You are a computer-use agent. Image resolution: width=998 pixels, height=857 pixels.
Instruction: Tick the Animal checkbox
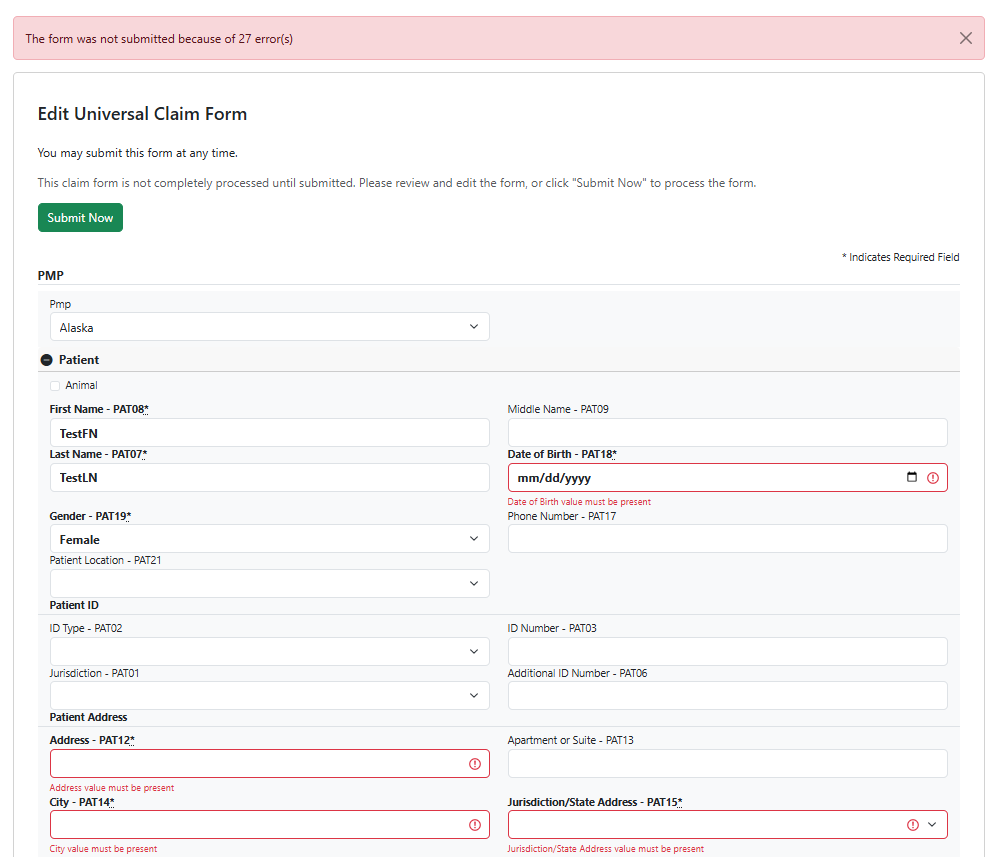(x=55, y=386)
